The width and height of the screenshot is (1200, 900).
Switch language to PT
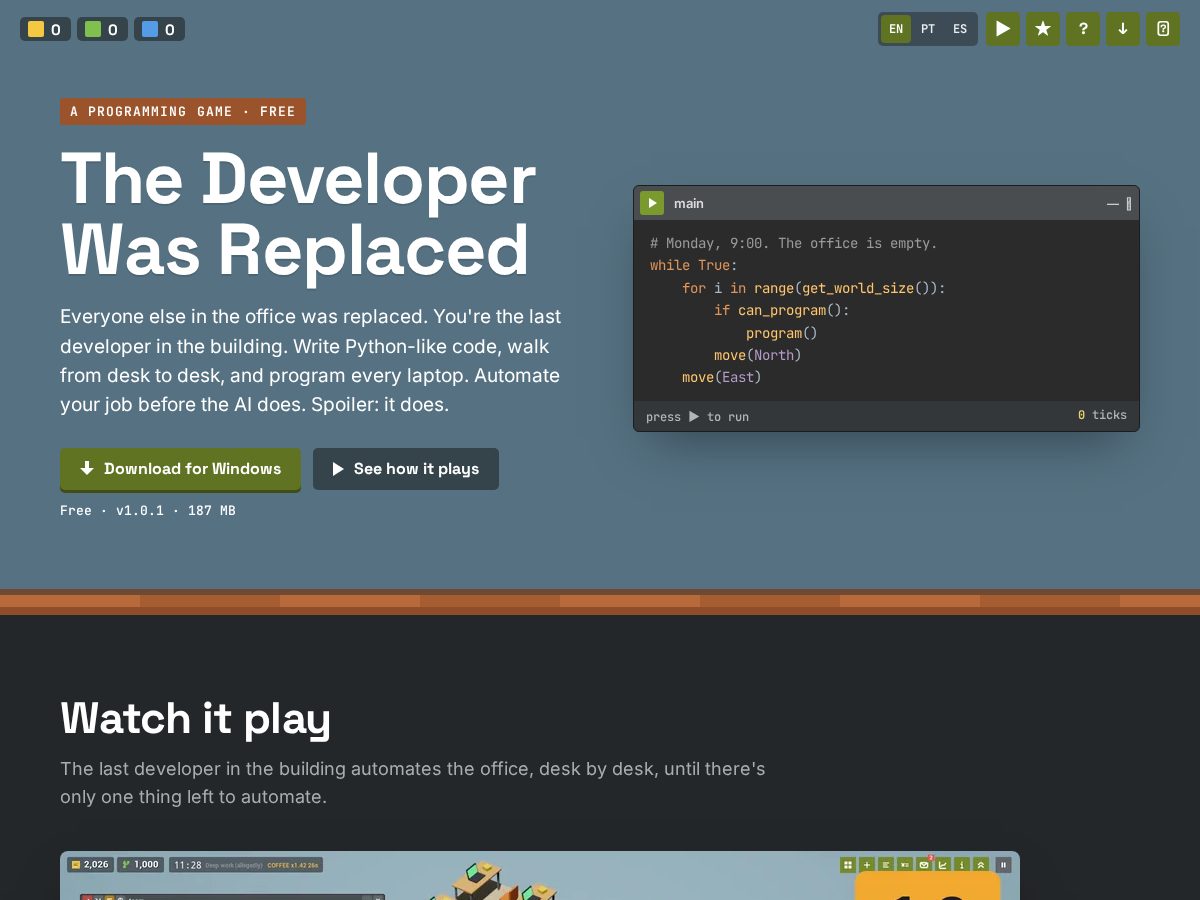tap(928, 29)
